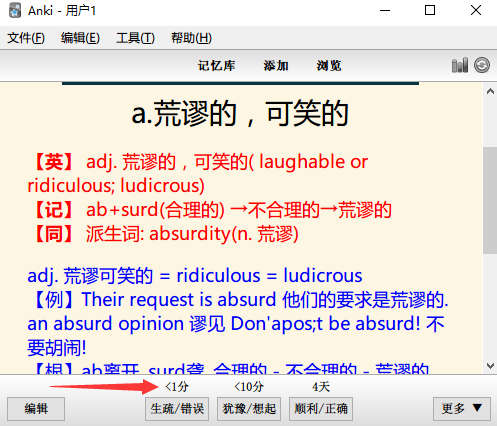
Task: Open the 编辑(E) menu in menu bar
Action: [x=80, y=38]
